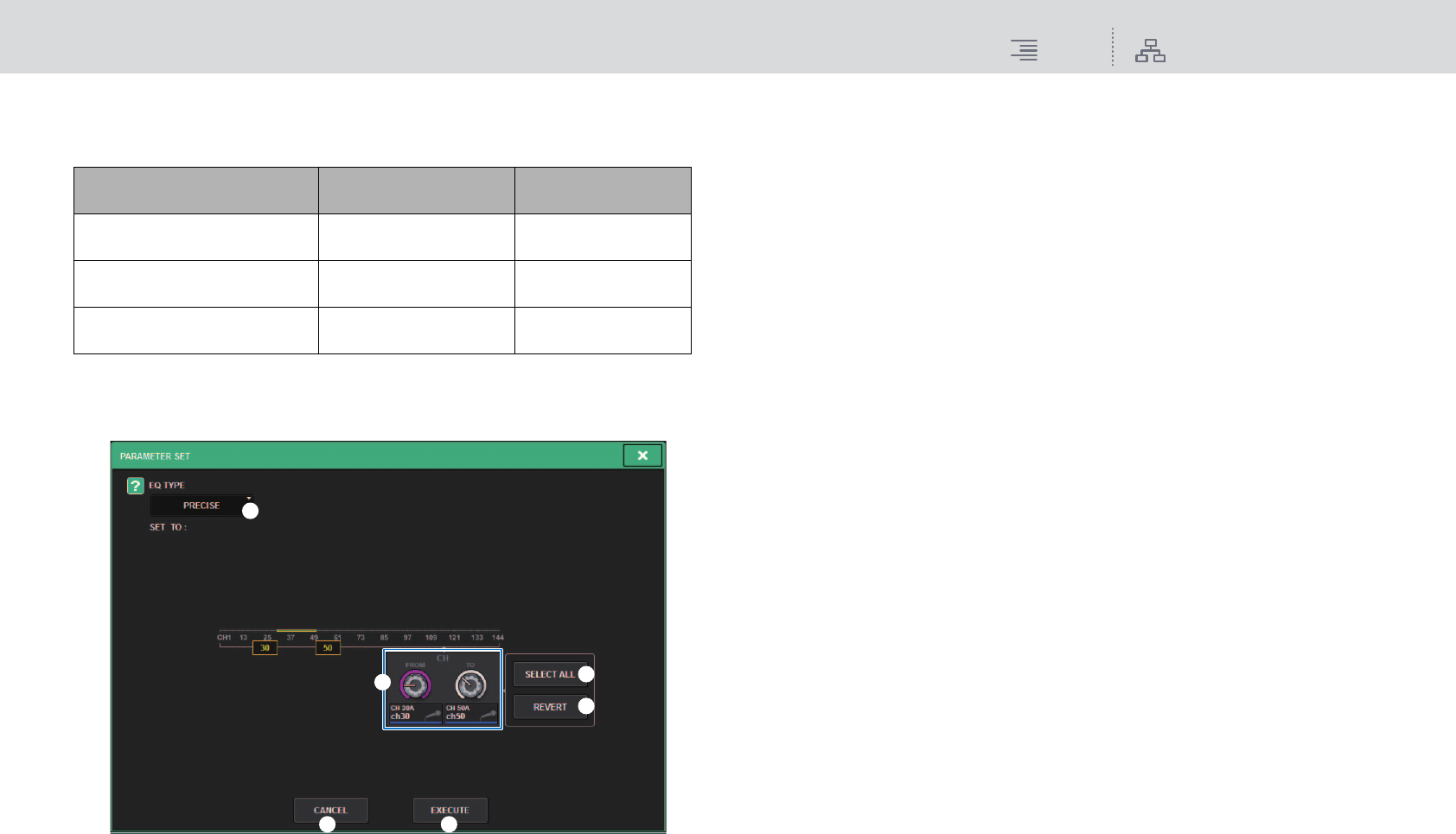The image size is (1456, 834).
Task: Open the table of contents icon
Action: pyautogui.click(x=1024, y=50)
